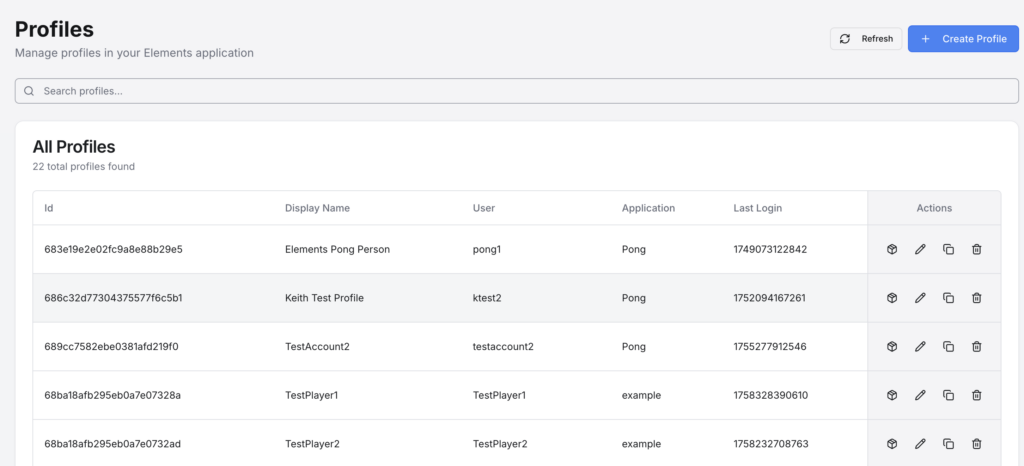
Task: Copy the TestAccount2 profile
Action: [x=948, y=347]
